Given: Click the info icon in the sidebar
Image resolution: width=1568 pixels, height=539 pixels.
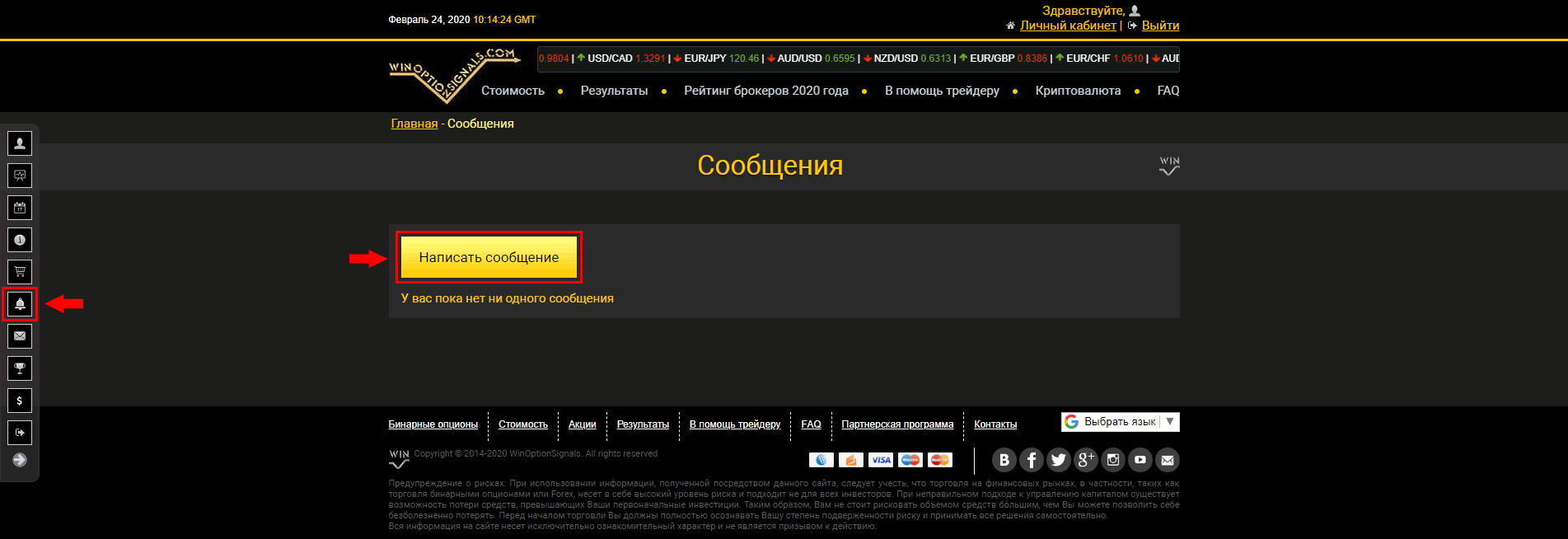Looking at the screenshot, I should (x=20, y=240).
